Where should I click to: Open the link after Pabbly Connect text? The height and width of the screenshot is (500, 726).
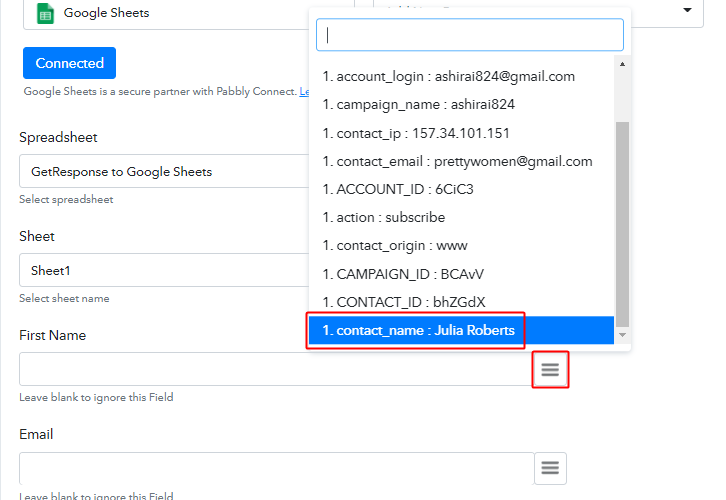[304, 91]
